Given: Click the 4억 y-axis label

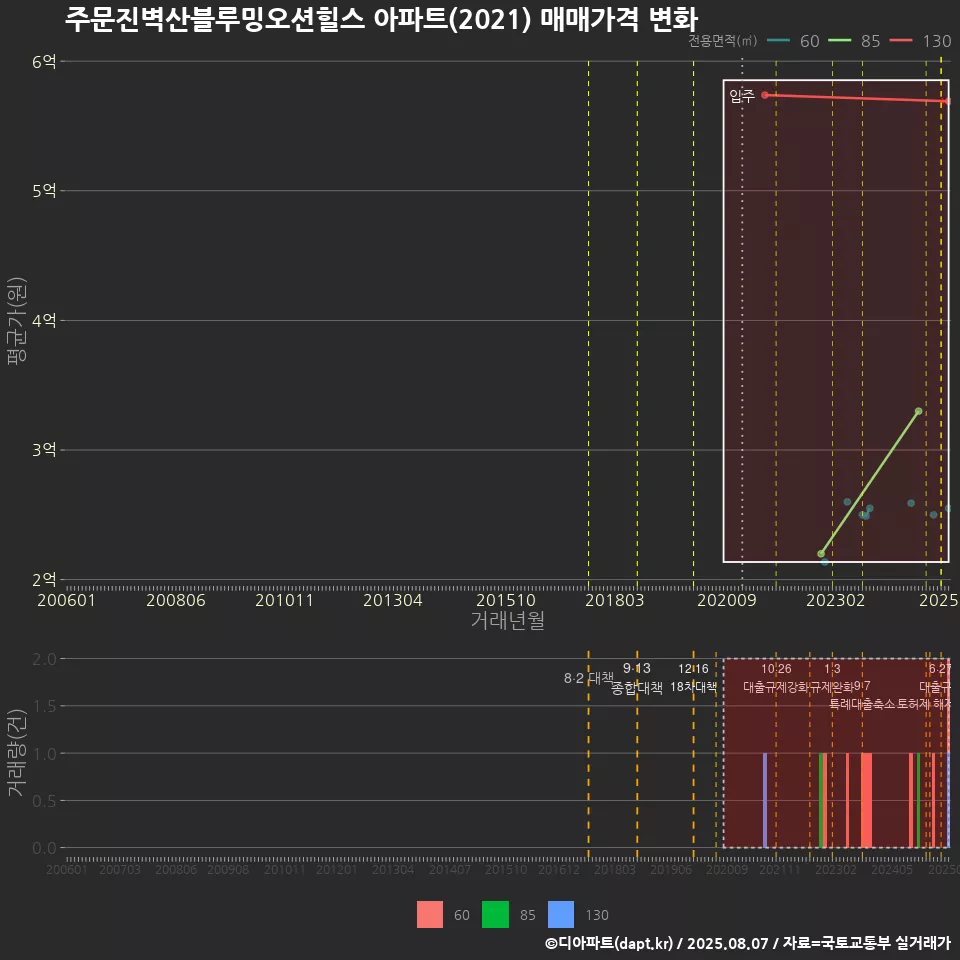Looking at the screenshot, I should 44,321.
